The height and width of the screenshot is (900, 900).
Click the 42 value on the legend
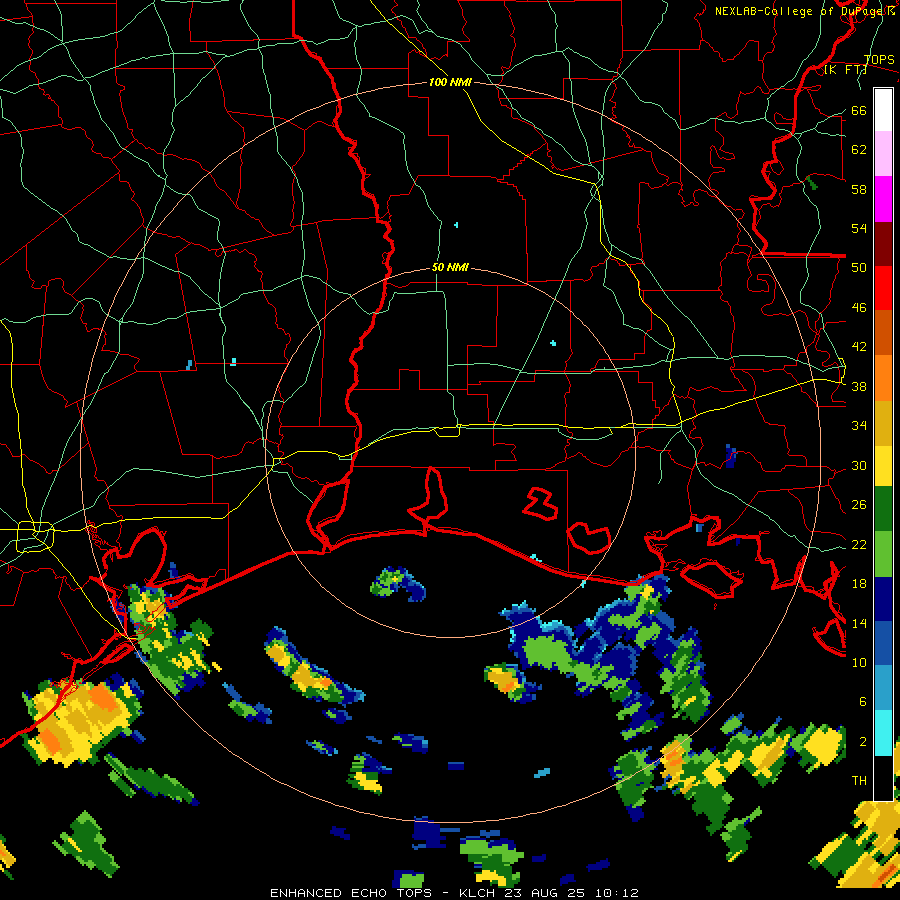pos(859,347)
